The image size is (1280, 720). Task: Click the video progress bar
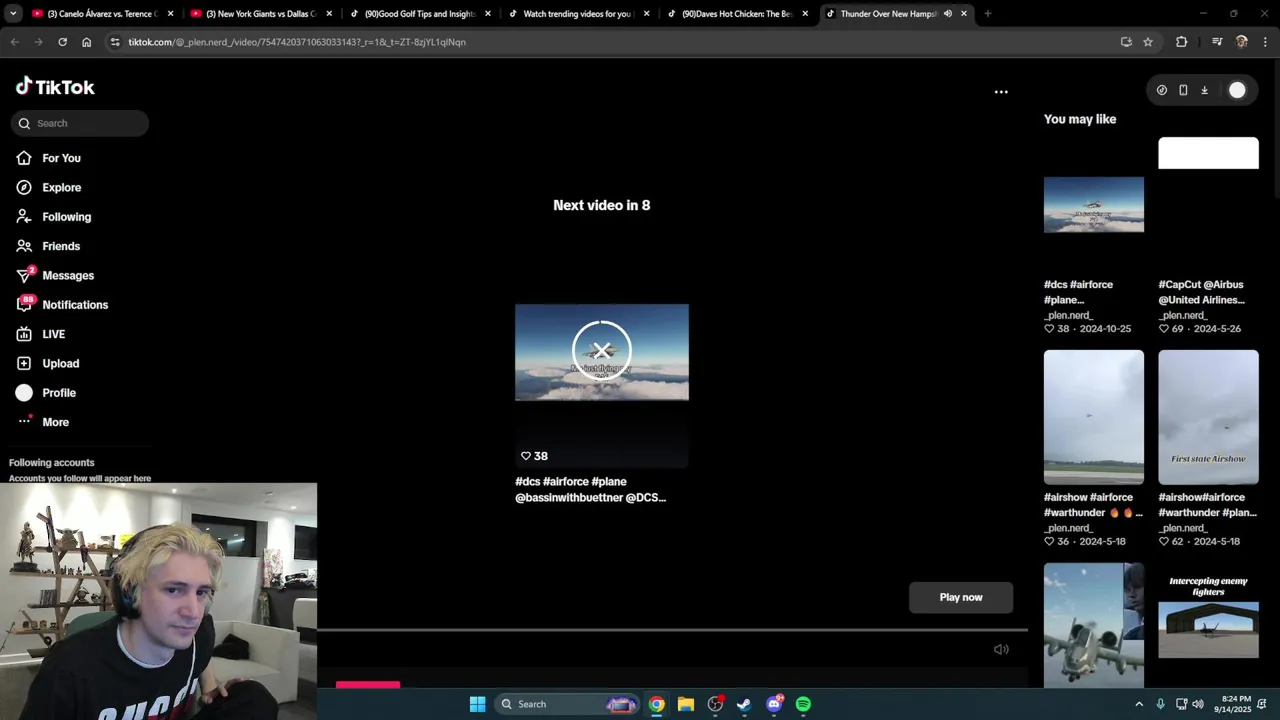[x=672, y=630]
